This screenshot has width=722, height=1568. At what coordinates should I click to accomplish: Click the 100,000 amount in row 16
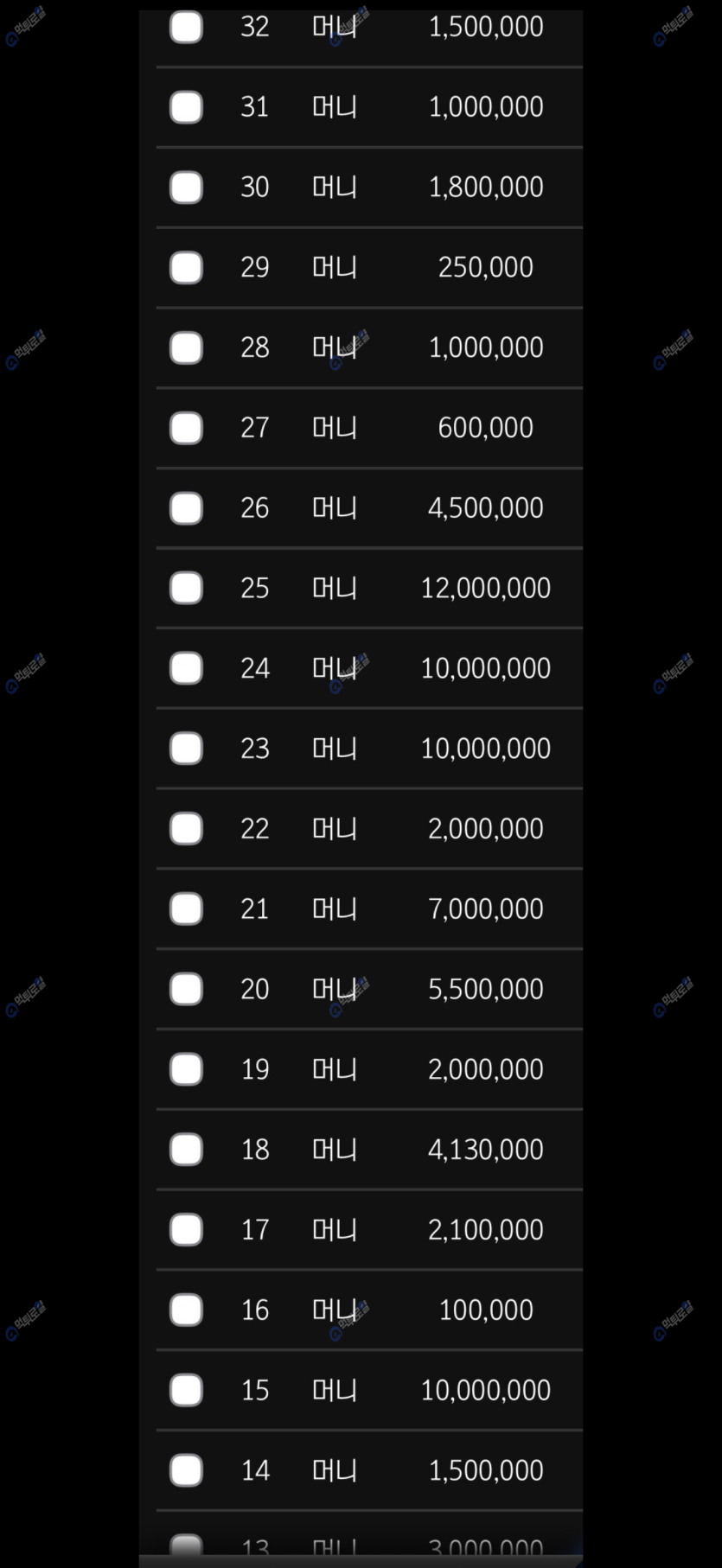485,1310
